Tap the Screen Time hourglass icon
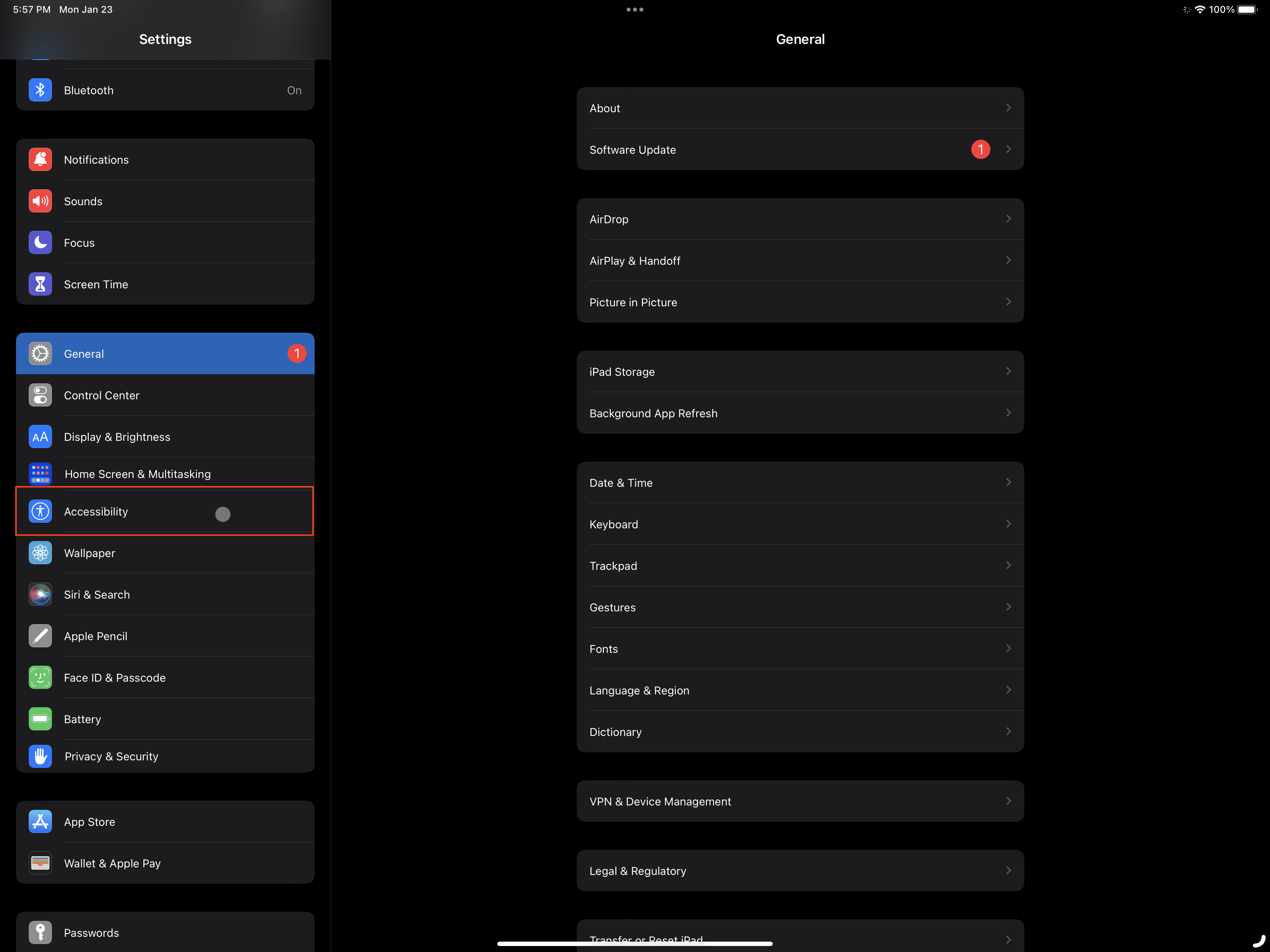The height and width of the screenshot is (952, 1270). (x=40, y=284)
